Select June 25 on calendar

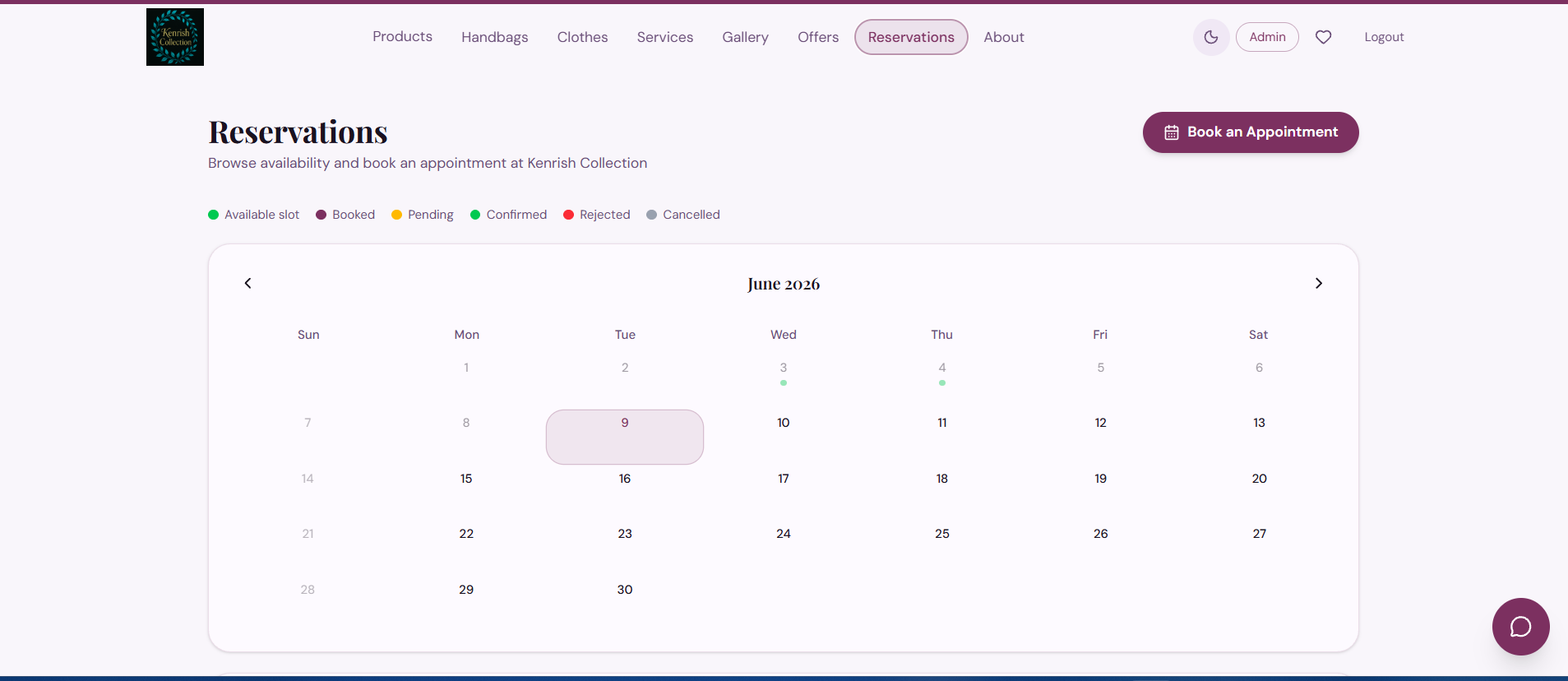pos(942,548)
